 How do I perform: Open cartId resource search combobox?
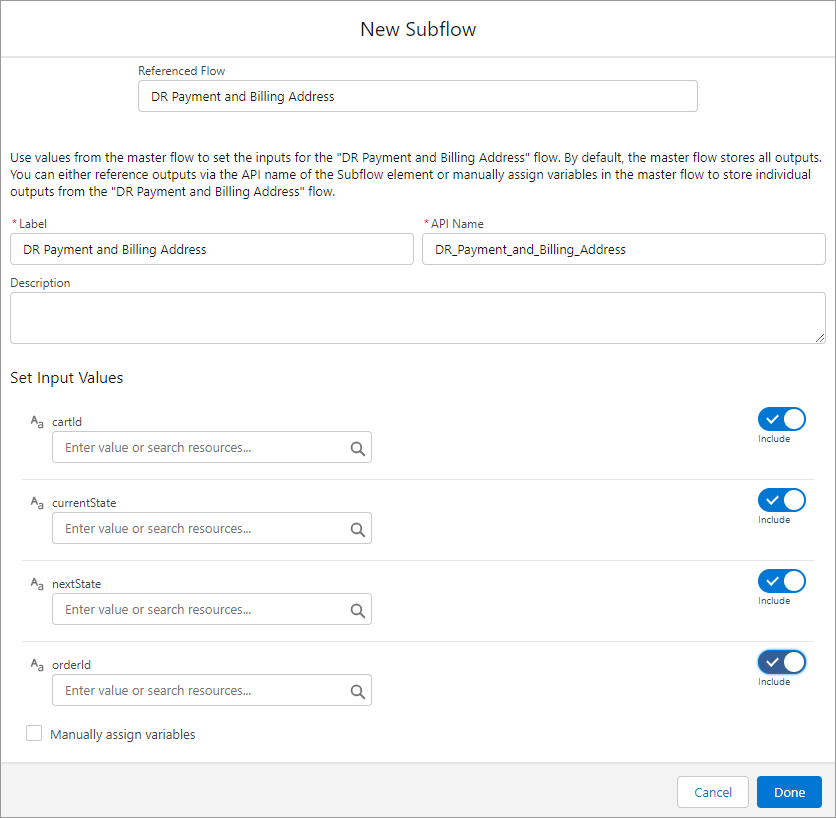200,448
